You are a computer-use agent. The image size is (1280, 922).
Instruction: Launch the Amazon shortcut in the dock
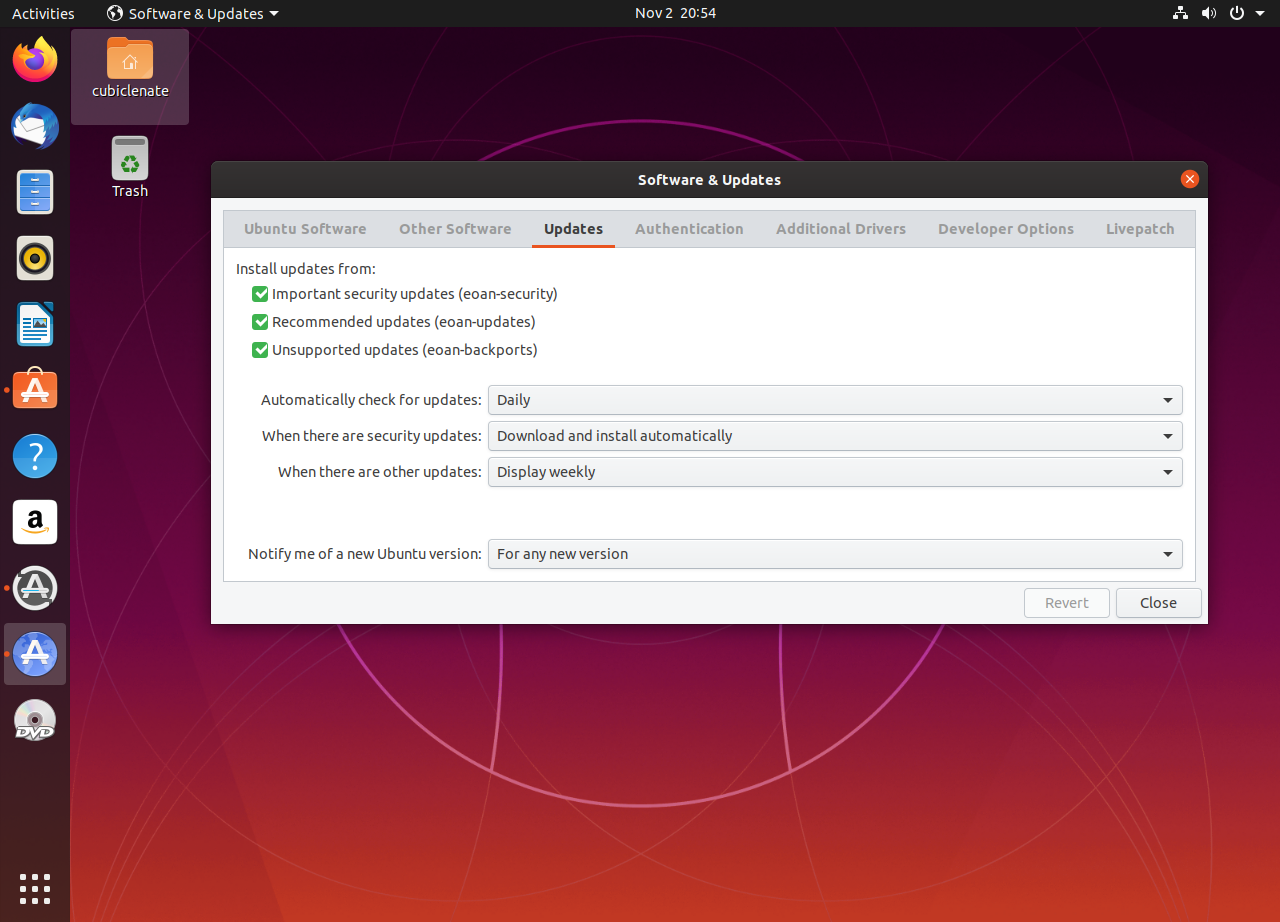click(35, 521)
